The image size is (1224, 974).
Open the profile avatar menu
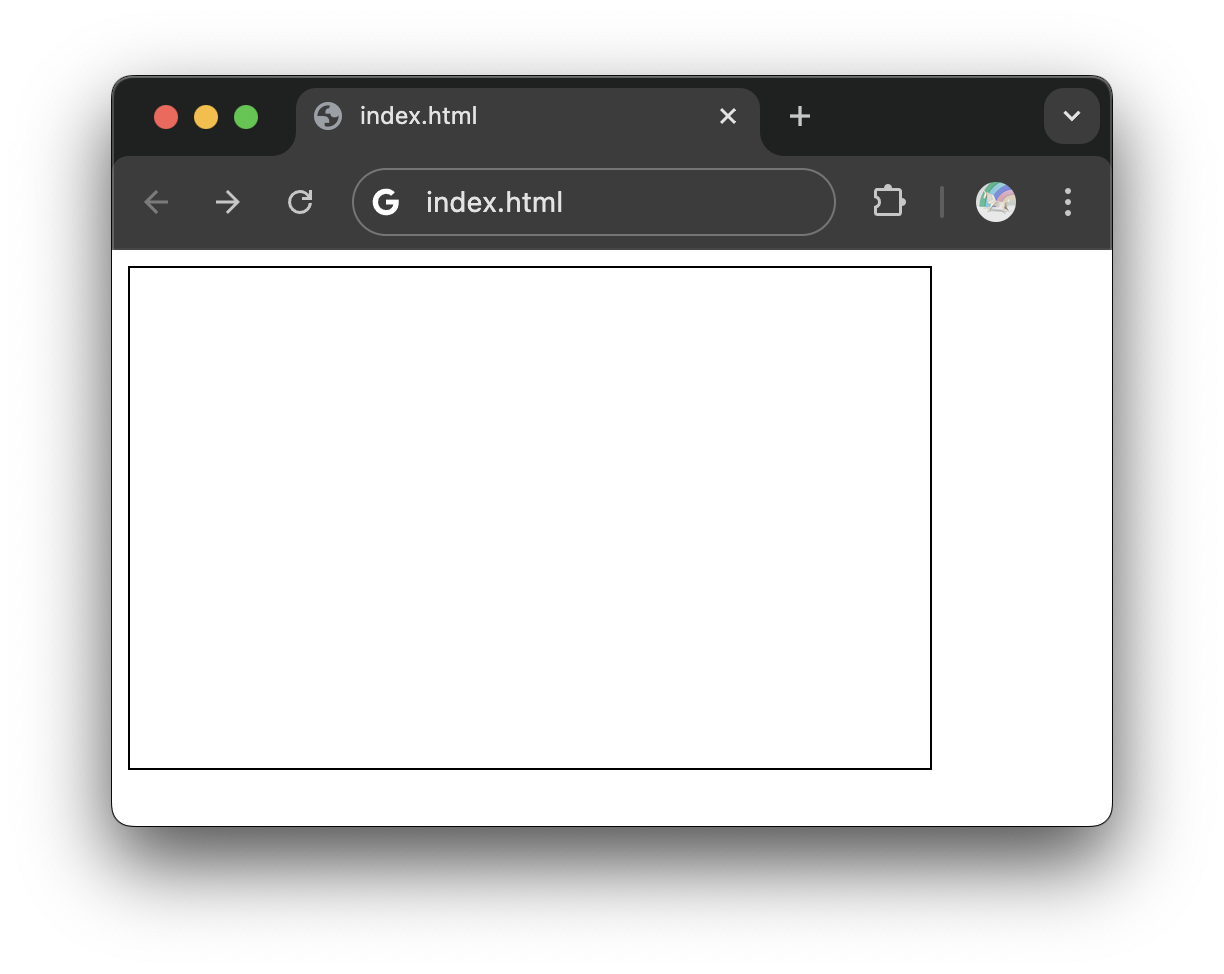(x=996, y=202)
